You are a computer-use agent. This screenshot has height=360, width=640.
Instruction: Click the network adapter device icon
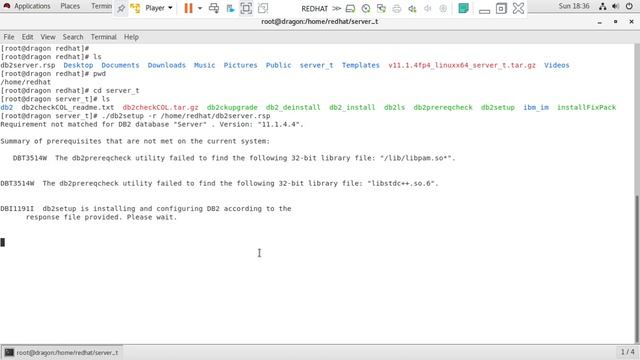[381, 8]
